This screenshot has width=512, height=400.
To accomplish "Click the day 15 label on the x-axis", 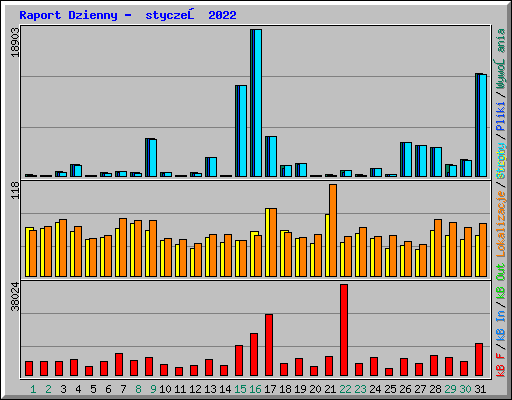I will click(240, 389).
